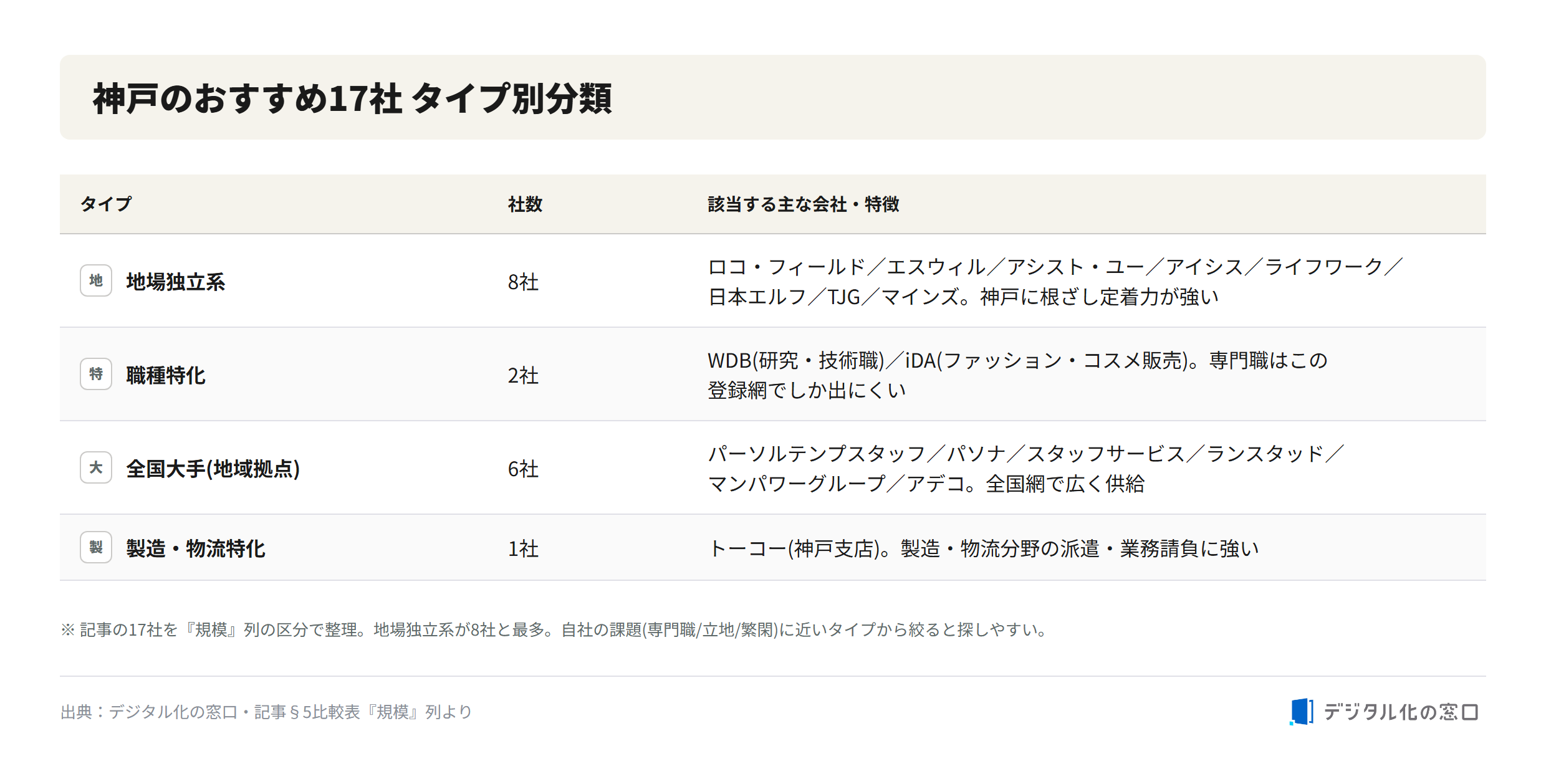
Task: Click the 特 badge icon
Action: 96,374
